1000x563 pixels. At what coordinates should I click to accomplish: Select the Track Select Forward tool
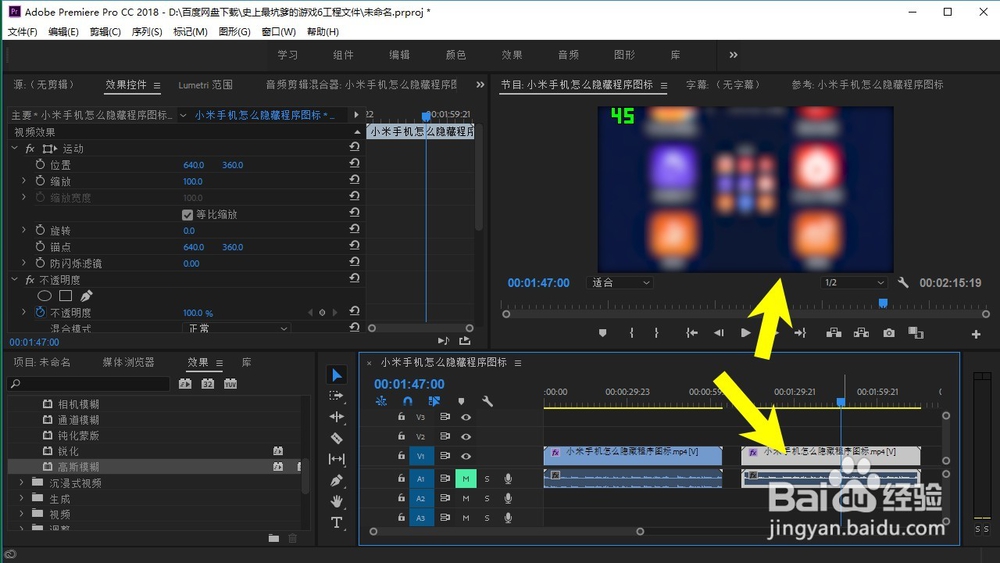pyautogui.click(x=337, y=396)
